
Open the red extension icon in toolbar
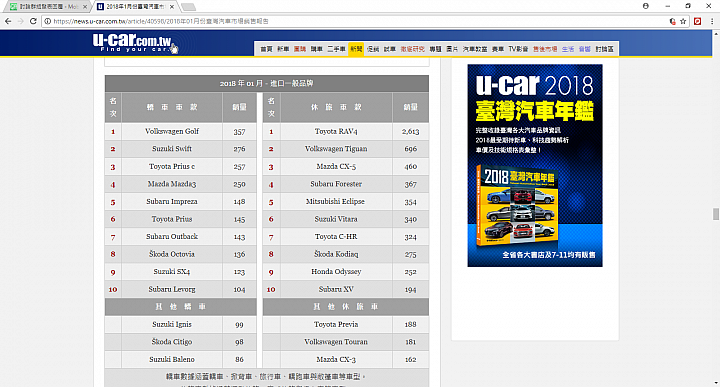point(698,21)
